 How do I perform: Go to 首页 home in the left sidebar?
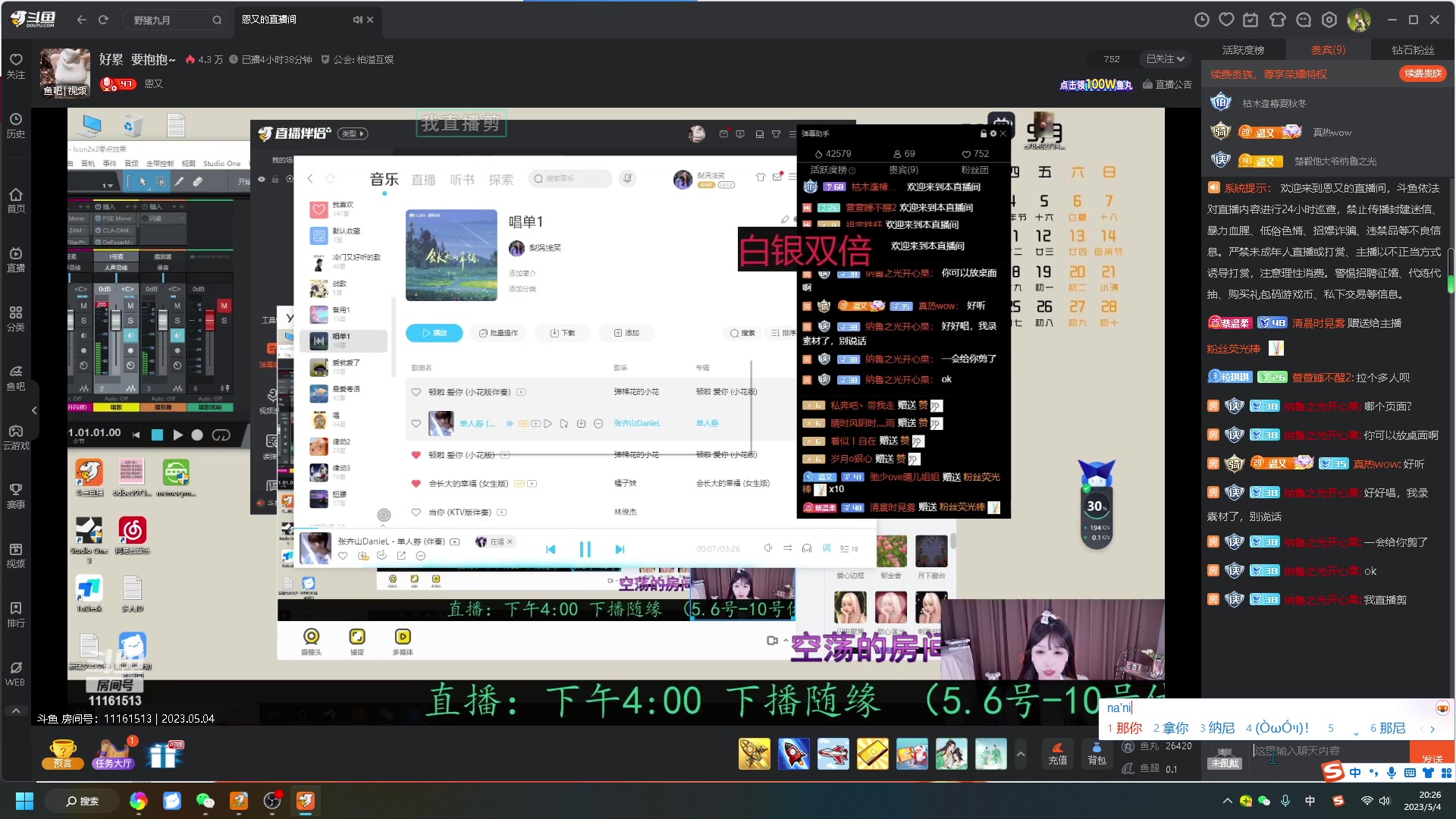point(16,200)
